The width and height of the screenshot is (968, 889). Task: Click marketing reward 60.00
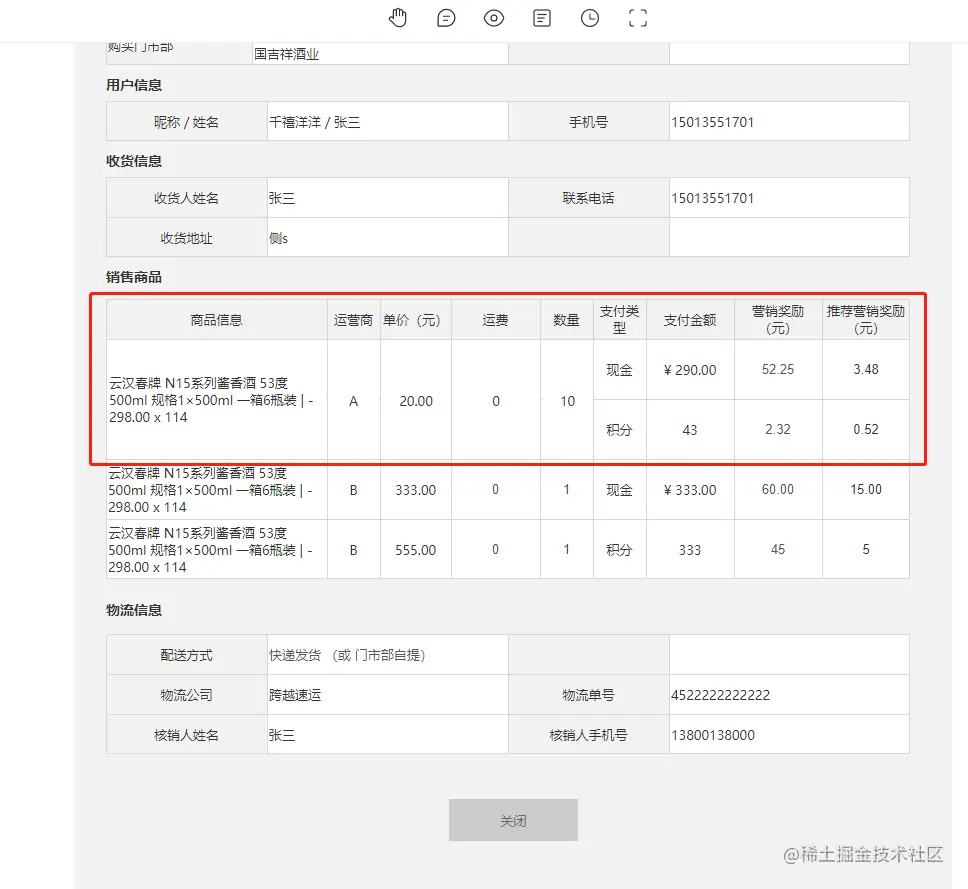click(778, 490)
